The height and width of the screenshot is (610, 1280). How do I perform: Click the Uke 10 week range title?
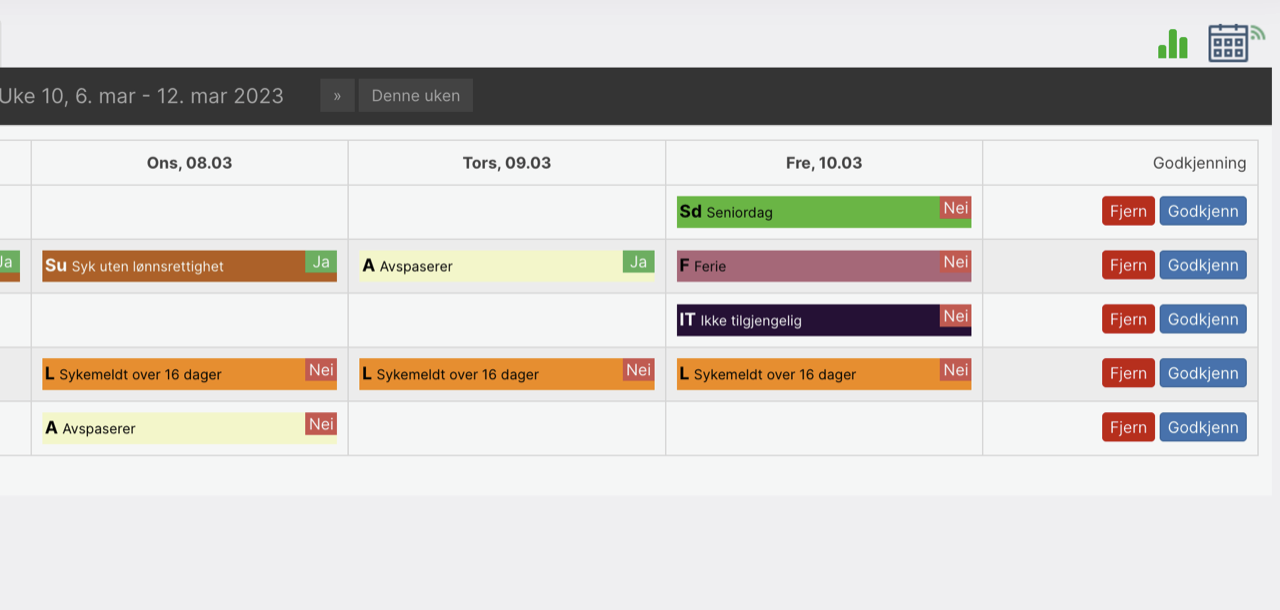(141, 96)
